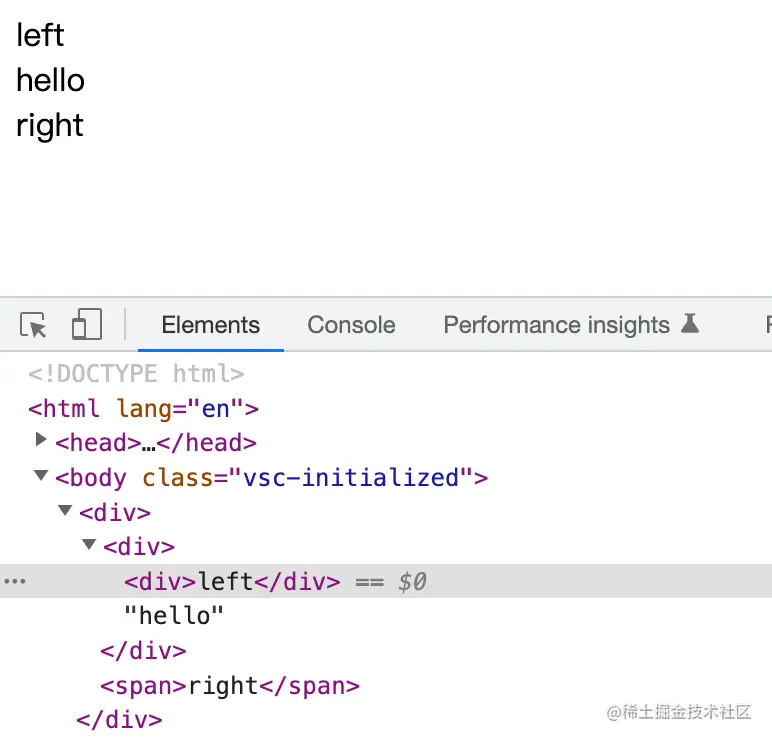Click the word hello on the page
This screenshot has height=742, width=772.
(x=51, y=80)
